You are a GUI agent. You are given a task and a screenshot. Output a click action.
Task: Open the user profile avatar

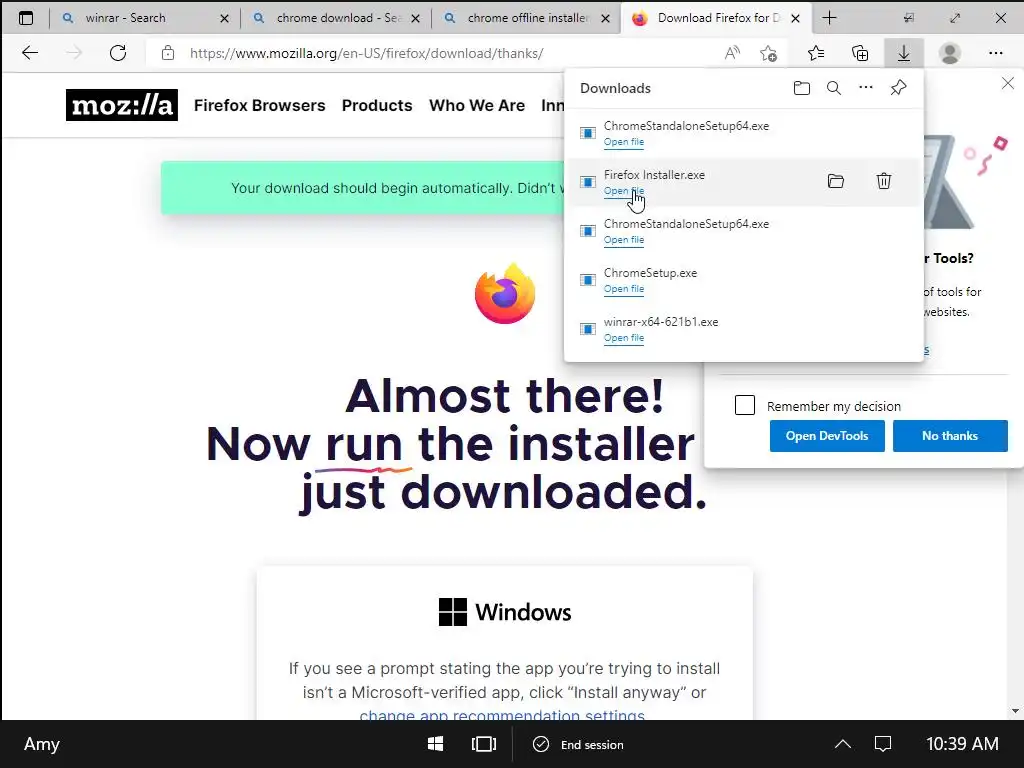click(950, 53)
